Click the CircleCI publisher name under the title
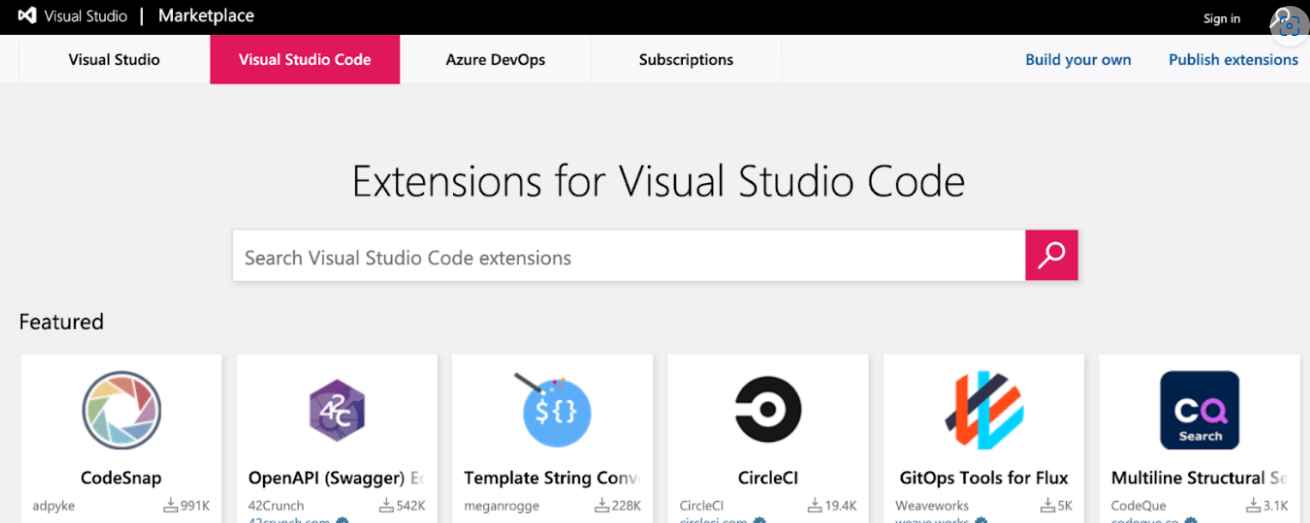Image resolution: width=1310 pixels, height=523 pixels. point(701,506)
